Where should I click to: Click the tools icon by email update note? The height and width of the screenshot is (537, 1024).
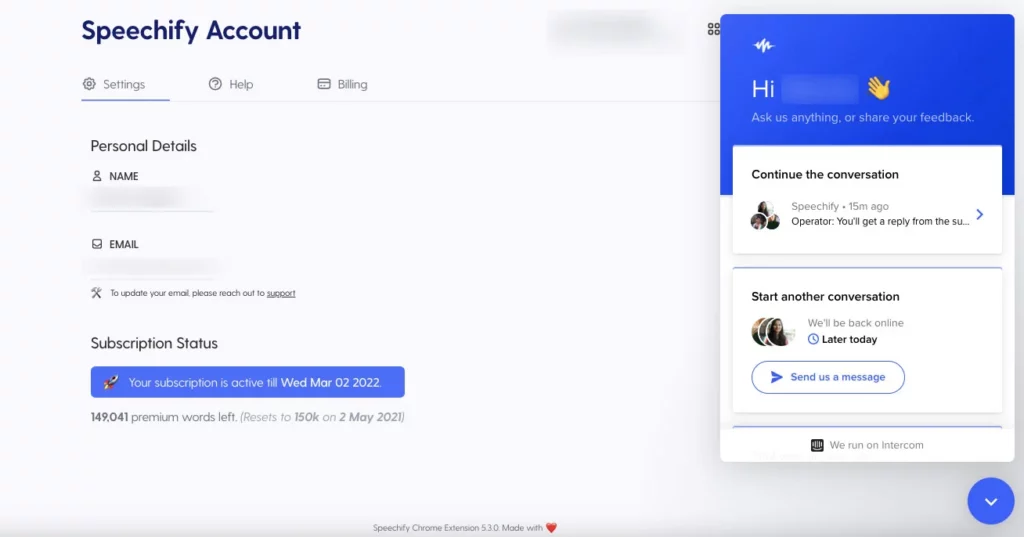click(97, 293)
